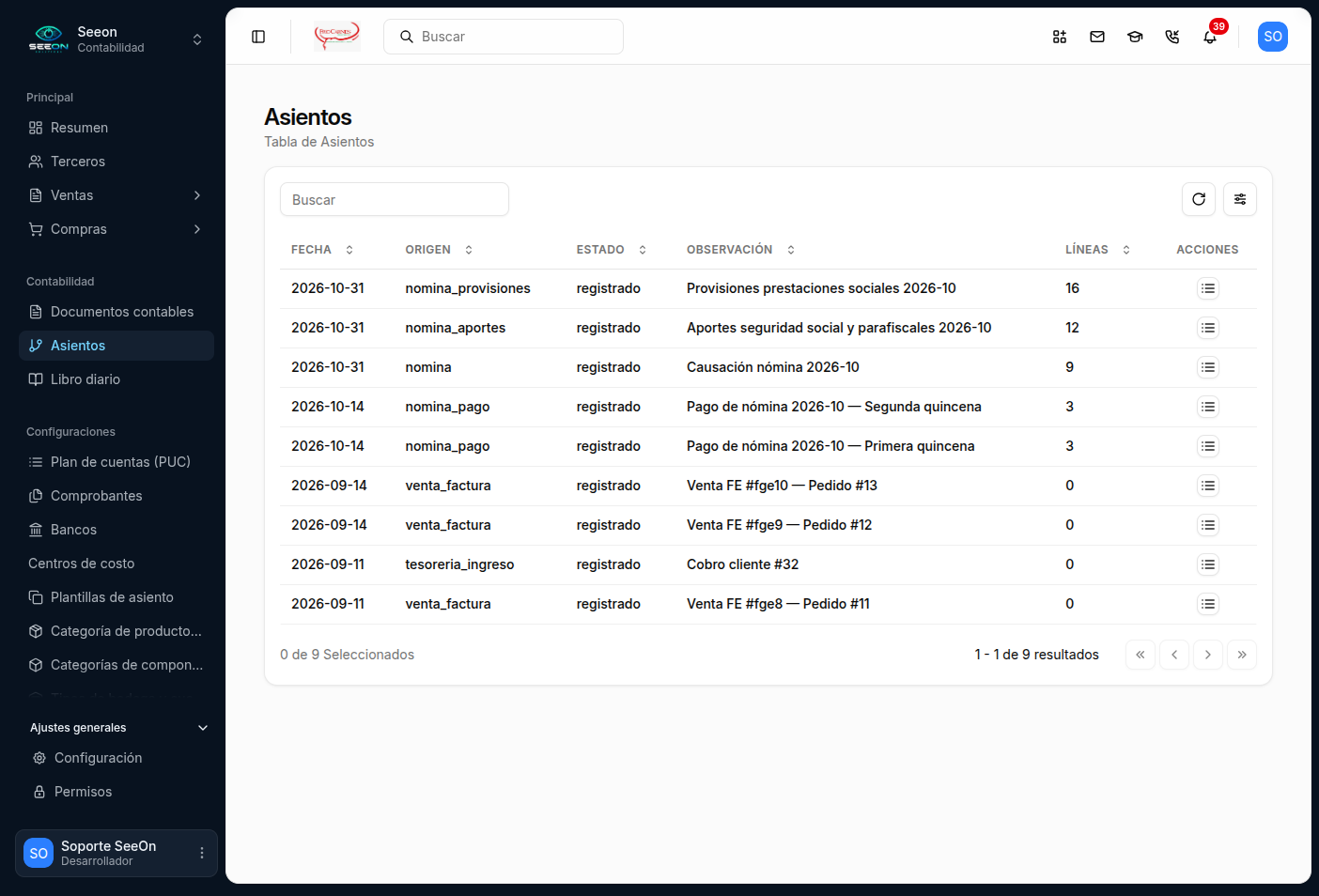1319x896 pixels.
Task: Focus the Asientos table search field
Action: (x=395, y=199)
